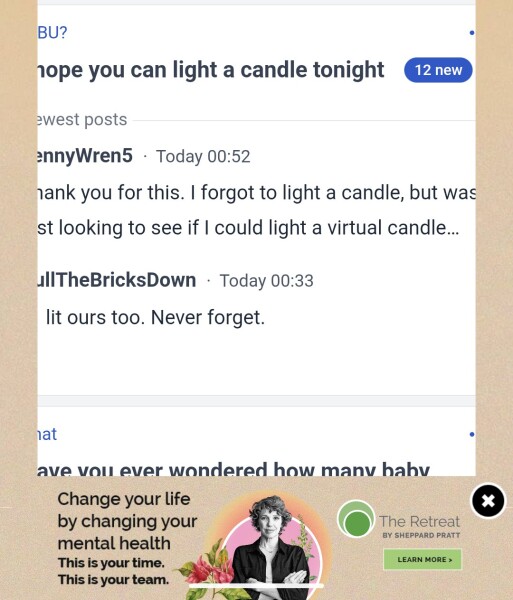Open the options dots for the baby thread
The image size is (513, 600).
(x=472, y=434)
